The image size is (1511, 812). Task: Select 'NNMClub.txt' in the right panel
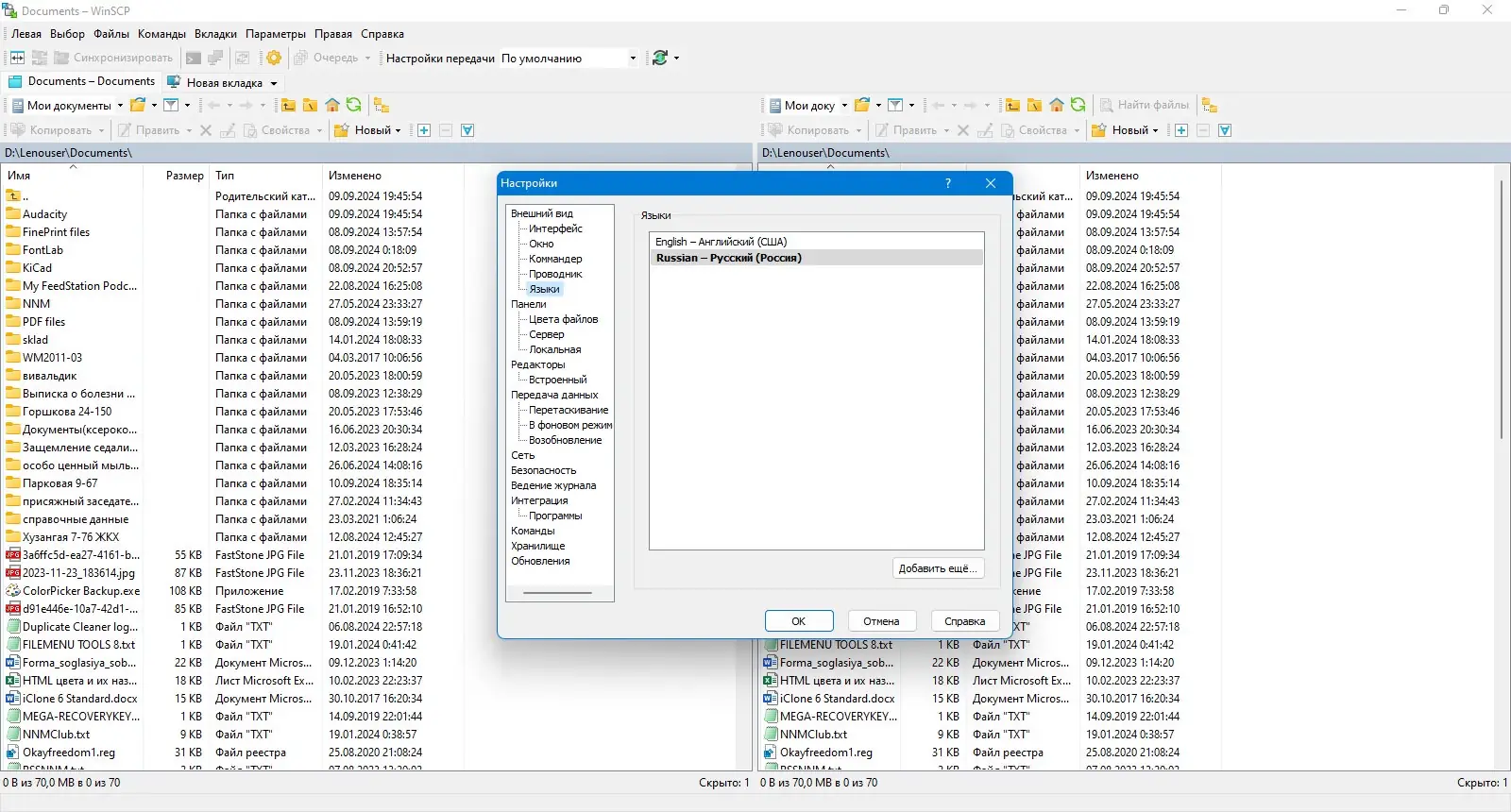click(x=813, y=735)
